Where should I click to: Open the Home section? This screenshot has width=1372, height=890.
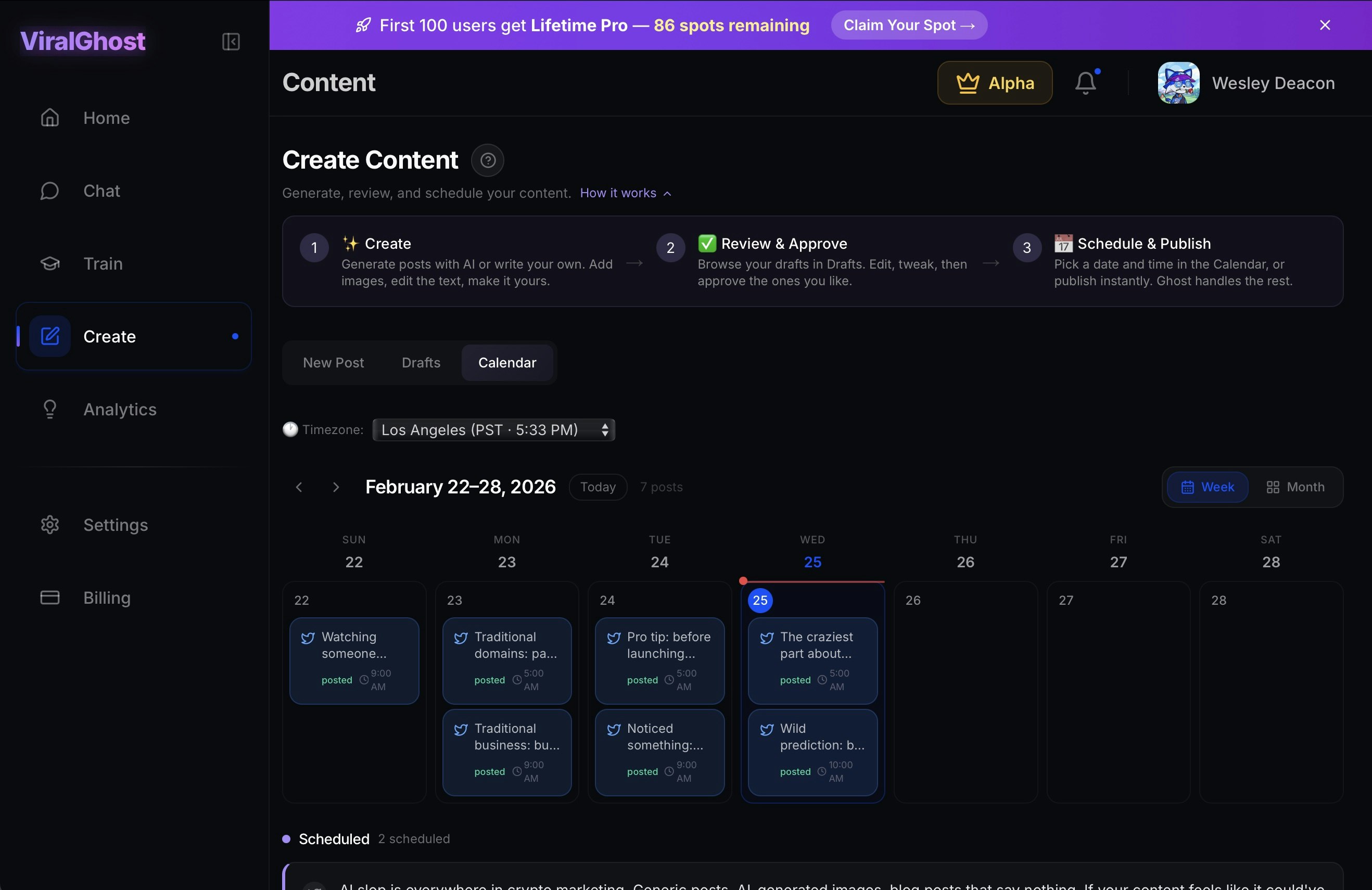pyautogui.click(x=106, y=118)
